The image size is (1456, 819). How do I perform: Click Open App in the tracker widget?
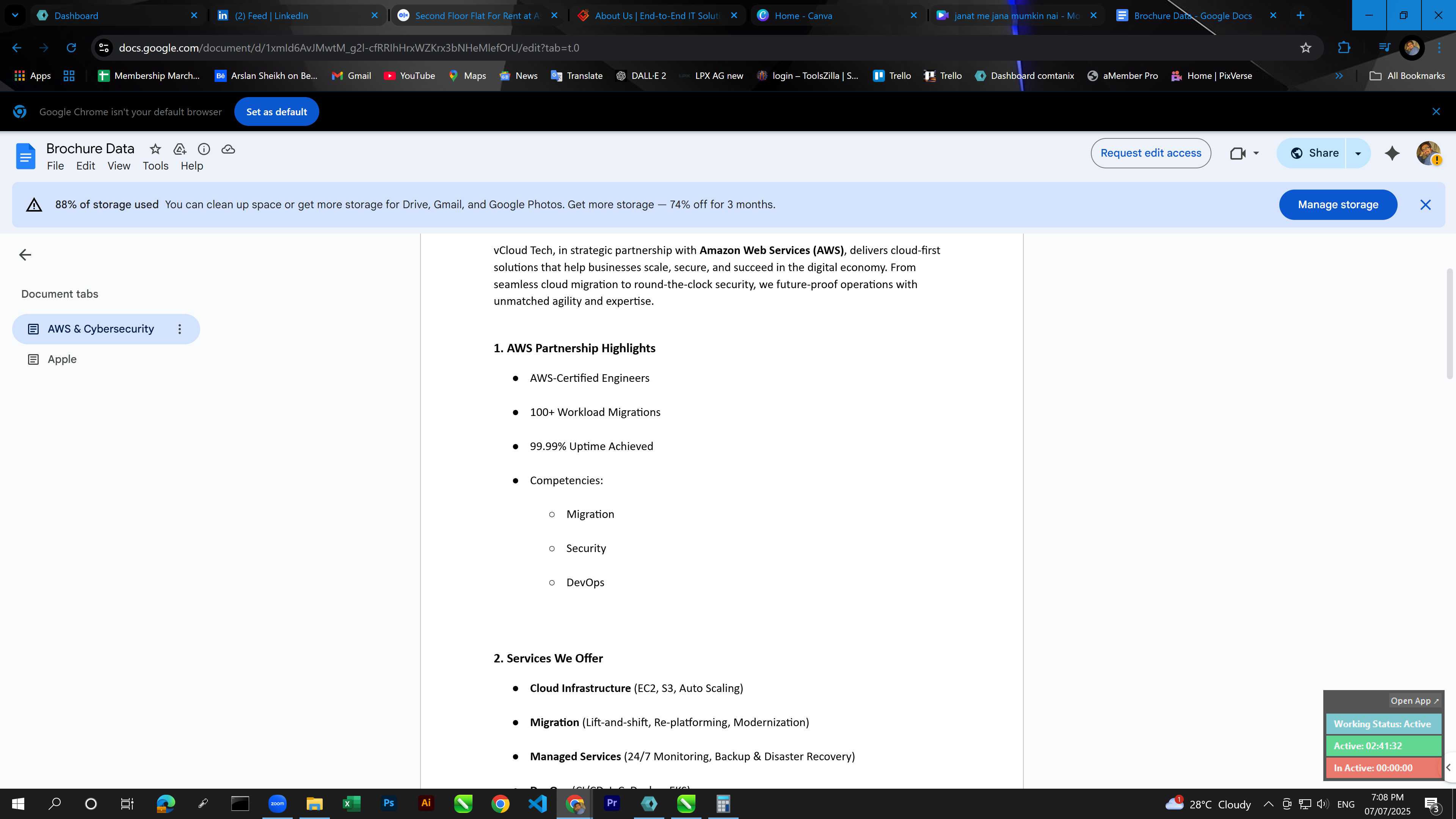tap(1414, 700)
